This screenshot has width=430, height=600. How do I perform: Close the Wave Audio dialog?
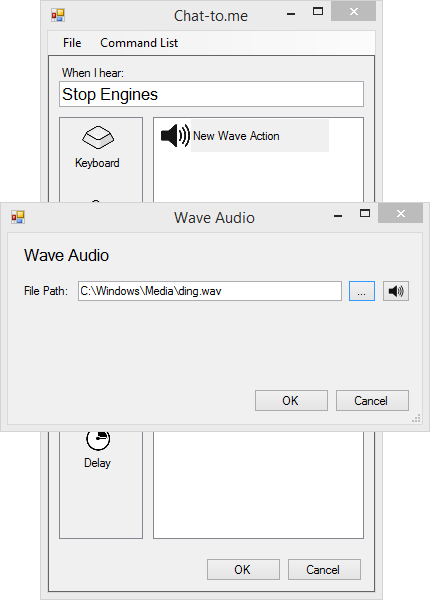(401, 213)
